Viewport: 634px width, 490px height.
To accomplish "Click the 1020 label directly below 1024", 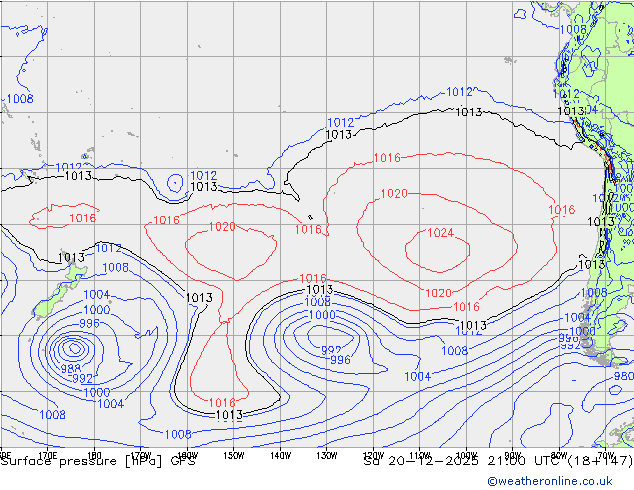I will [438, 293].
